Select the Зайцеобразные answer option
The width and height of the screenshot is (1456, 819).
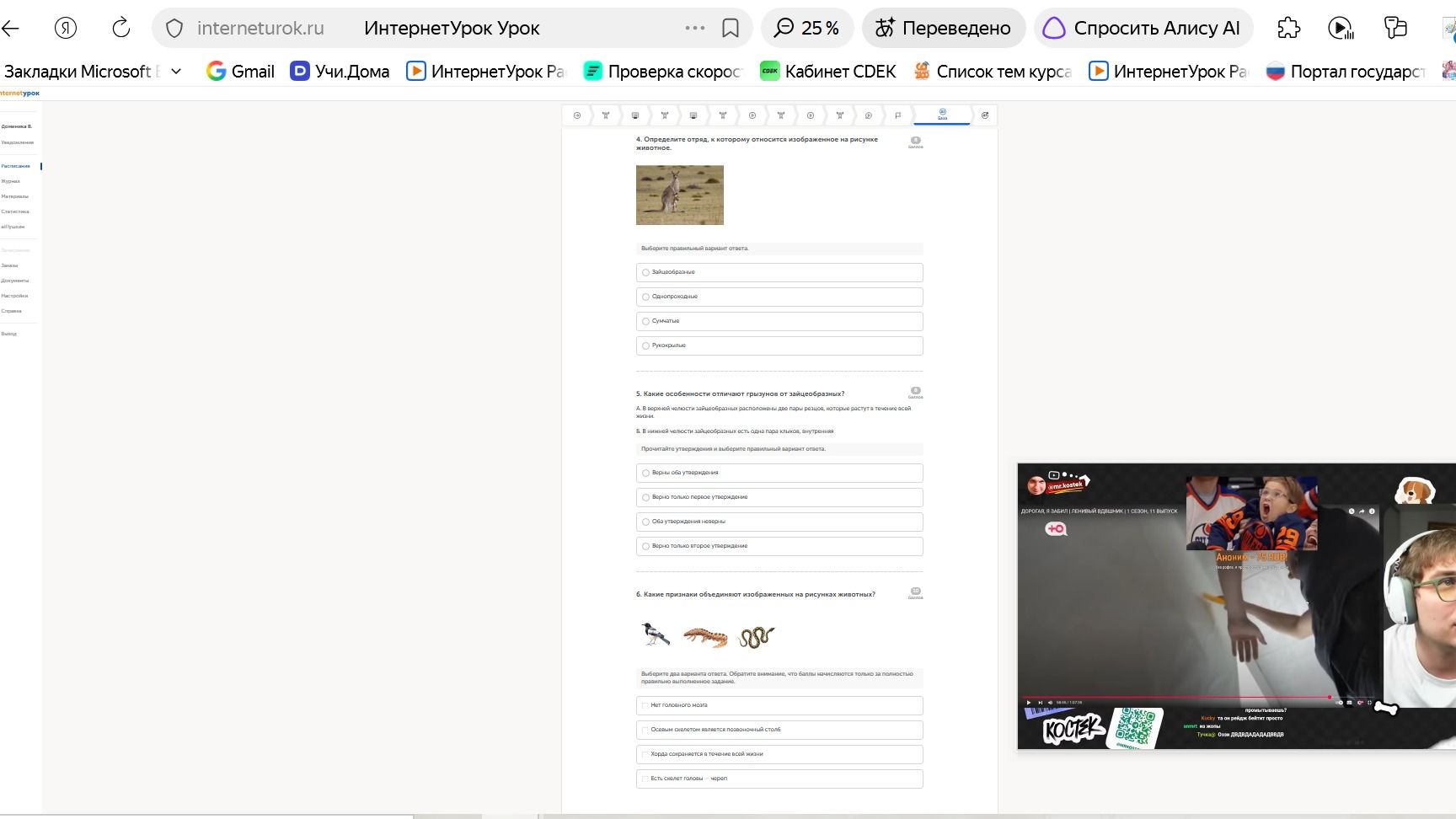point(779,272)
